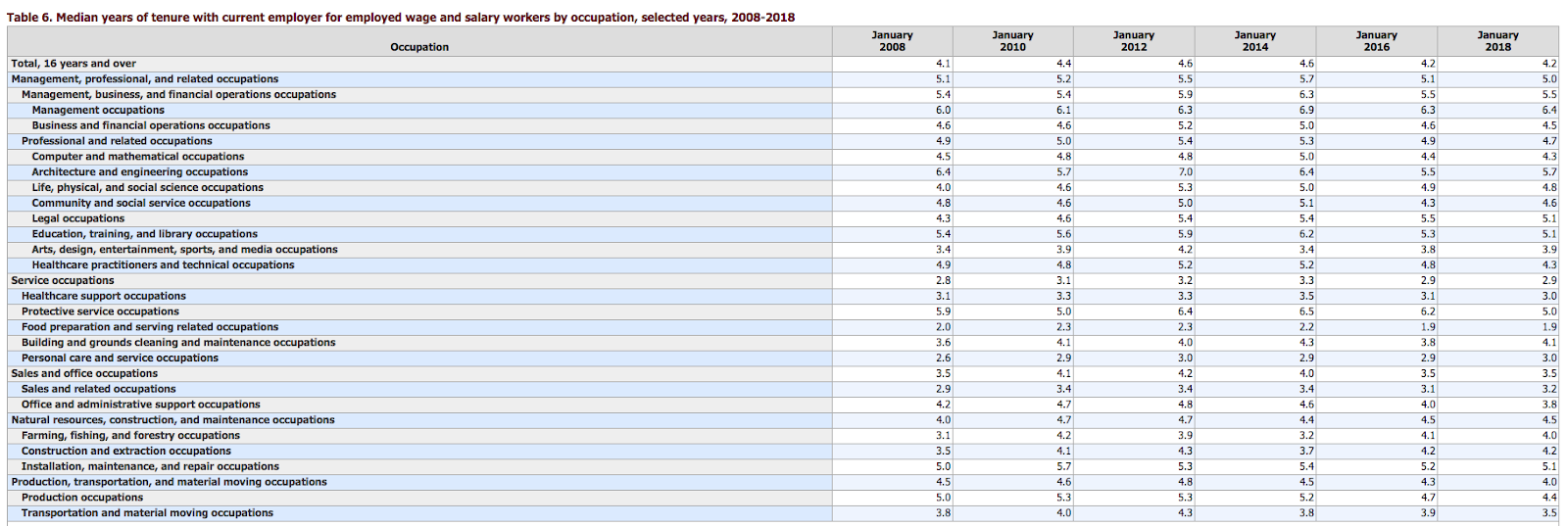Select the 'Service occupations' row label
This screenshot has height=526, width=1568.
63,281
